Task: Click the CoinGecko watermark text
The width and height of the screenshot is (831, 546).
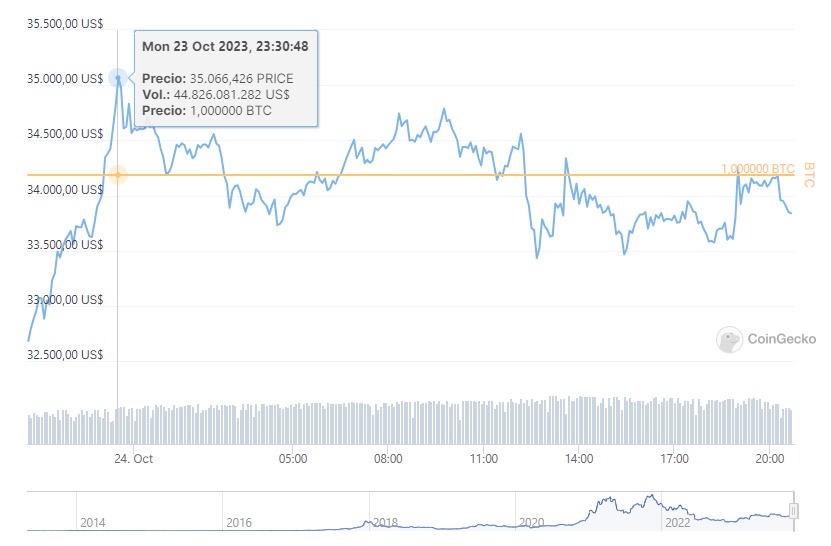Action: (x=781, y=339)
